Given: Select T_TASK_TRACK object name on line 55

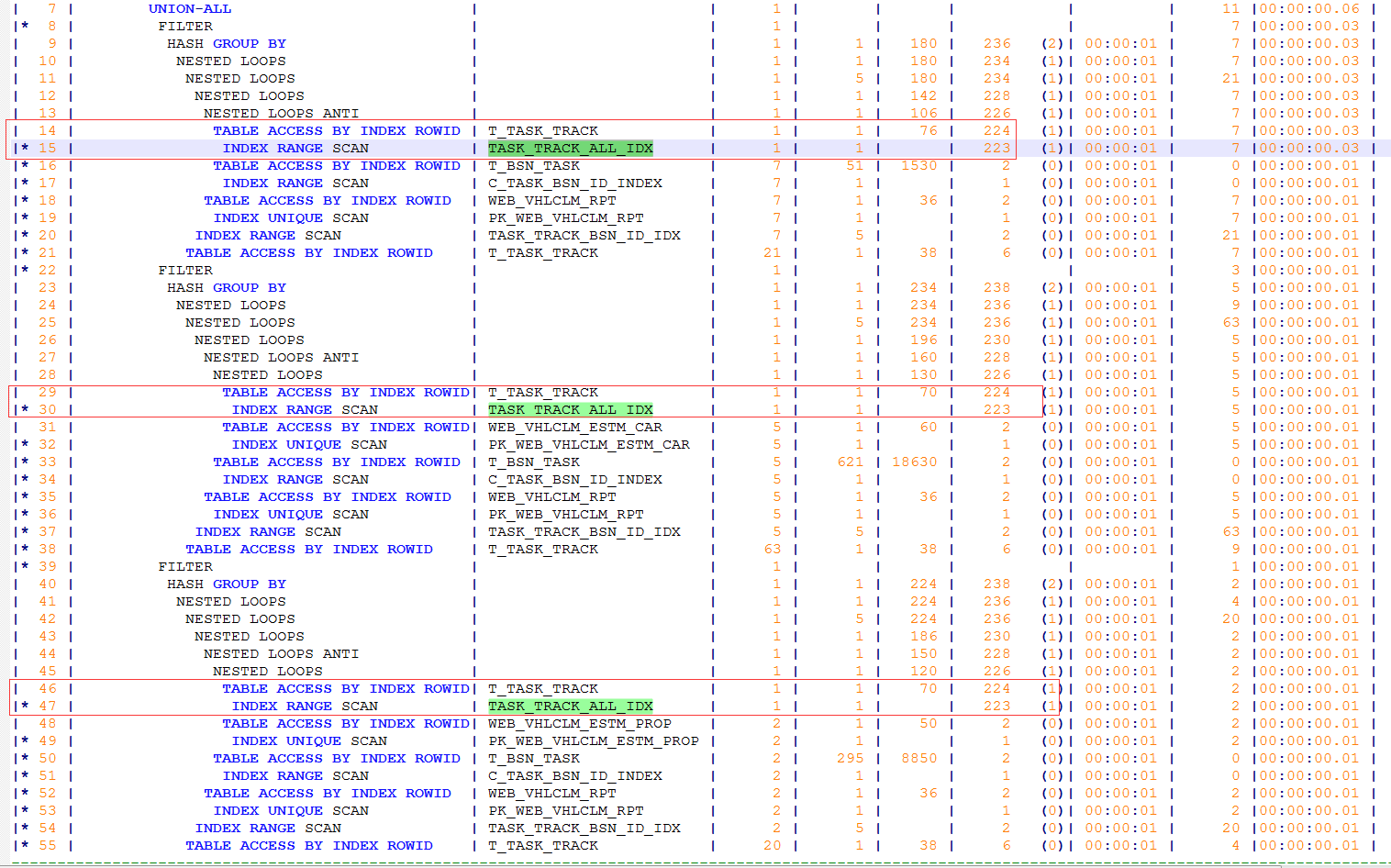Looking at the screenshot, I should point(543,846).
